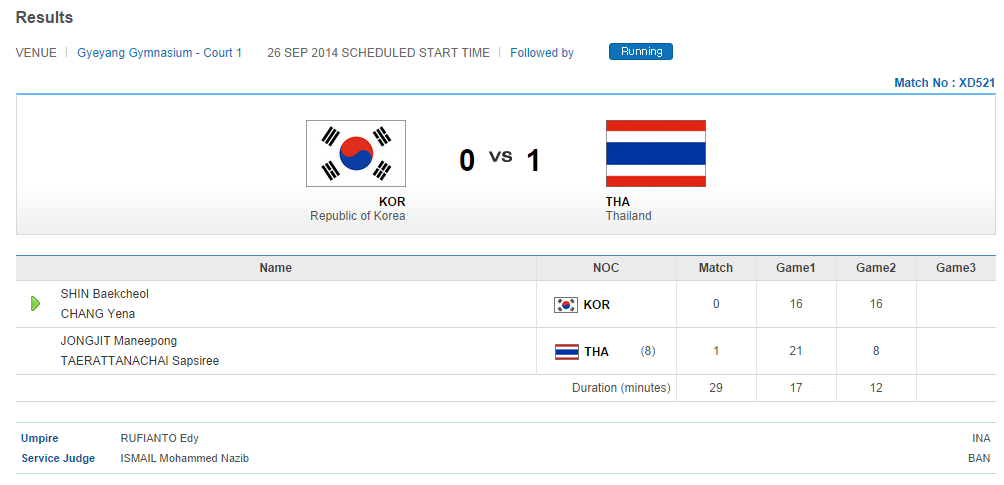This screenshot has width=1004, height=485.
Task: Select the NOC column header
Action: 606,268
